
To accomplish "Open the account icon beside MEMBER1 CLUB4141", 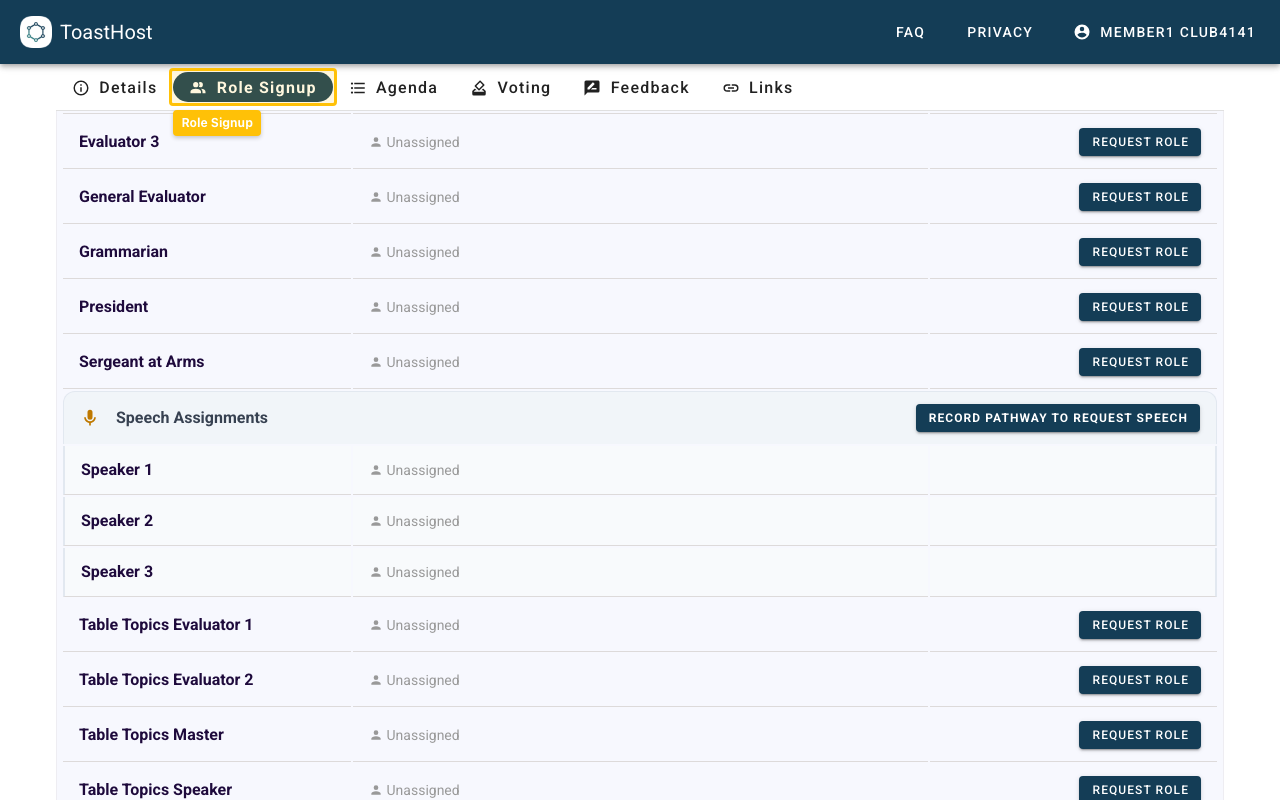I will point(1082,31).
